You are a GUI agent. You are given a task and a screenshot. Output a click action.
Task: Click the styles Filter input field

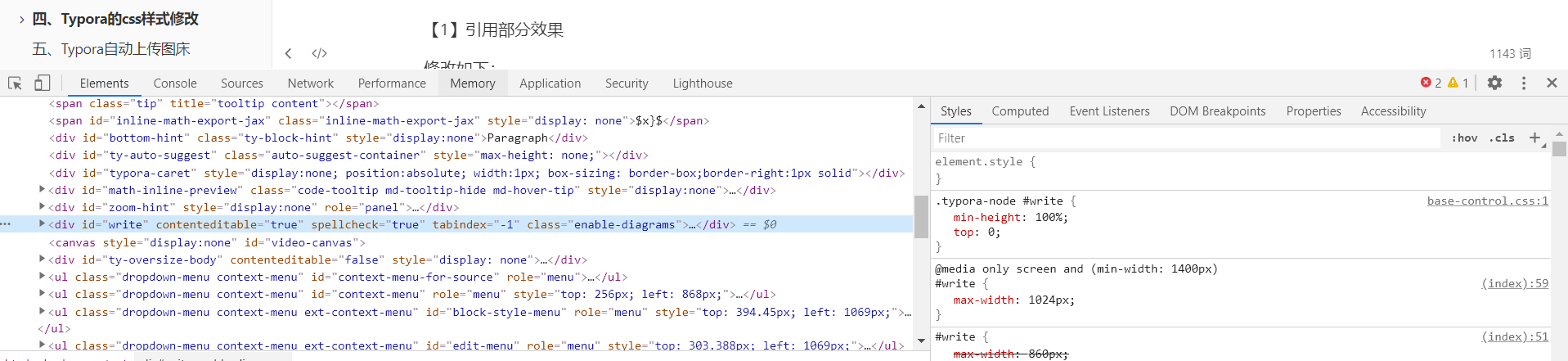click(1187, 138)
